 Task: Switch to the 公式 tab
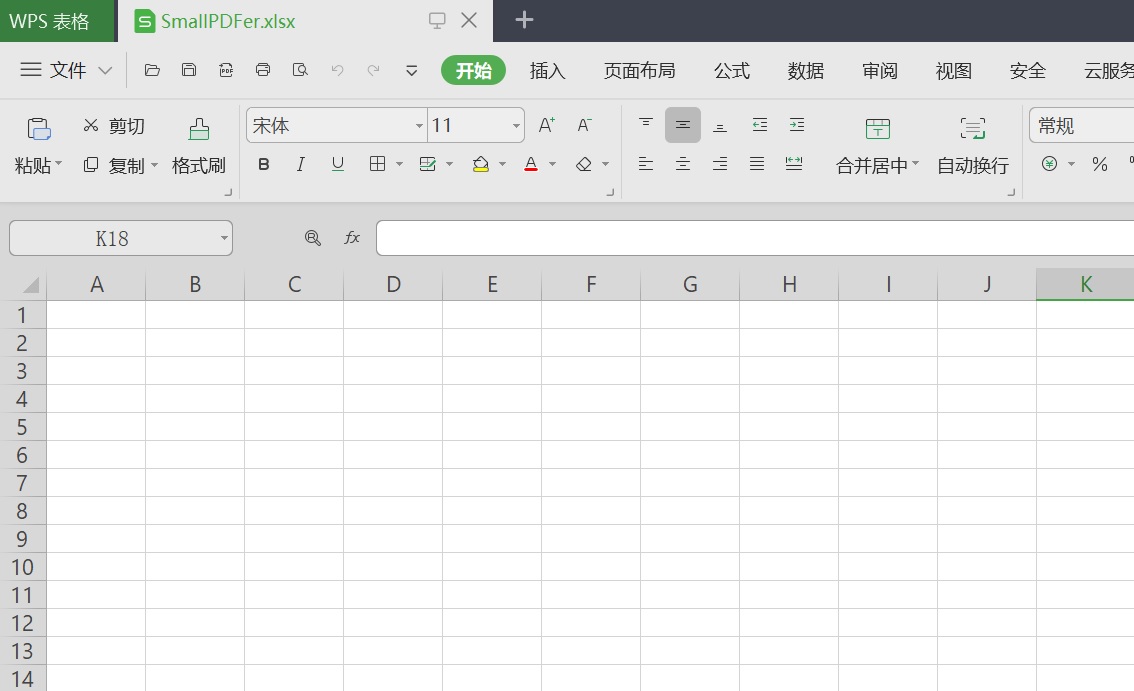pyautogui.click(x=732, y=71)
